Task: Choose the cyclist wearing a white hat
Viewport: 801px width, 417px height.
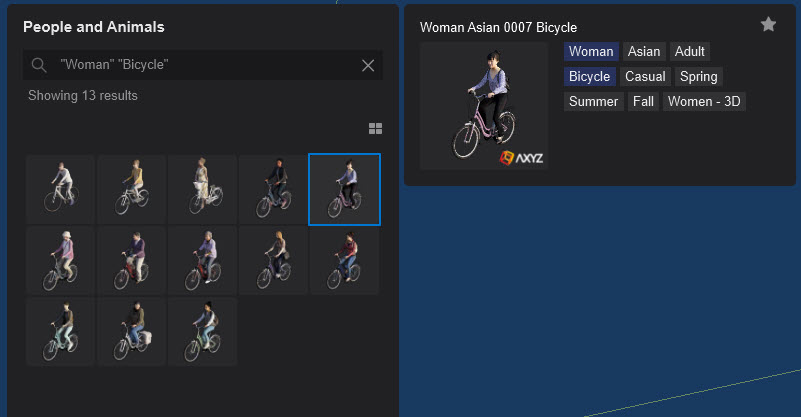Action: (x=61, y=260)
